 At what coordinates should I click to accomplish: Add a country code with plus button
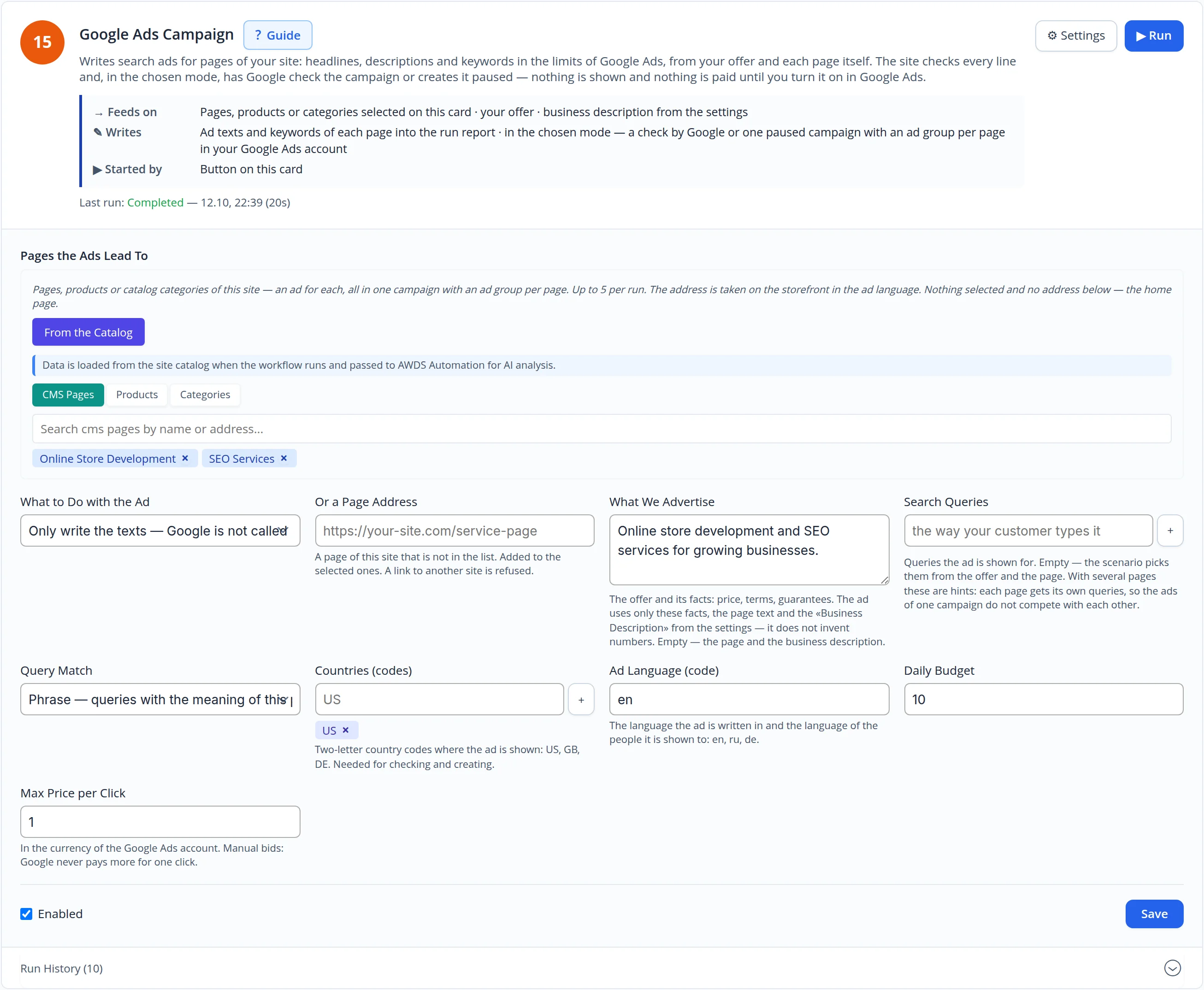coord(581,699)
